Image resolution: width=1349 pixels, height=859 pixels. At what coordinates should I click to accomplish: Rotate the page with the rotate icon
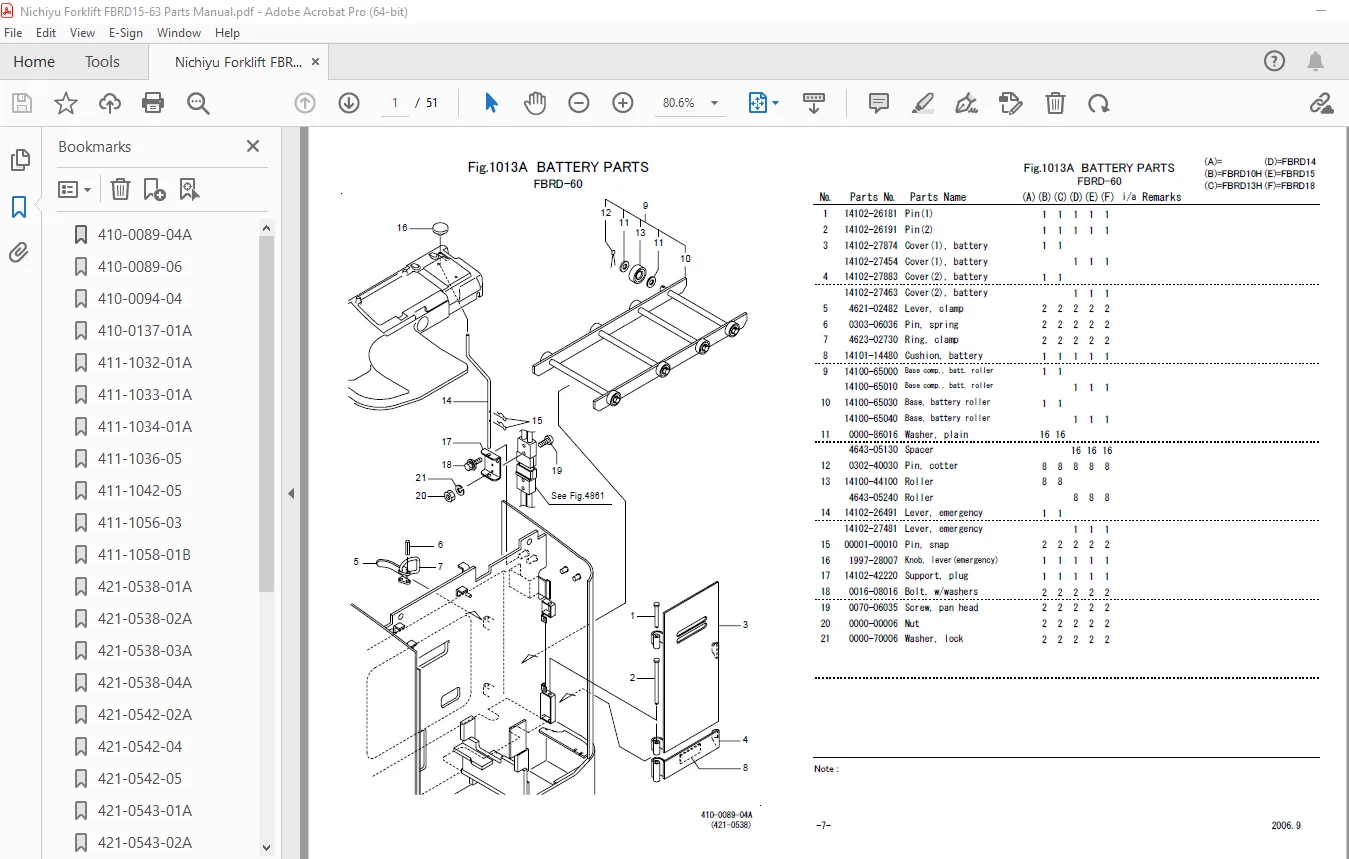coord(1099,103)
